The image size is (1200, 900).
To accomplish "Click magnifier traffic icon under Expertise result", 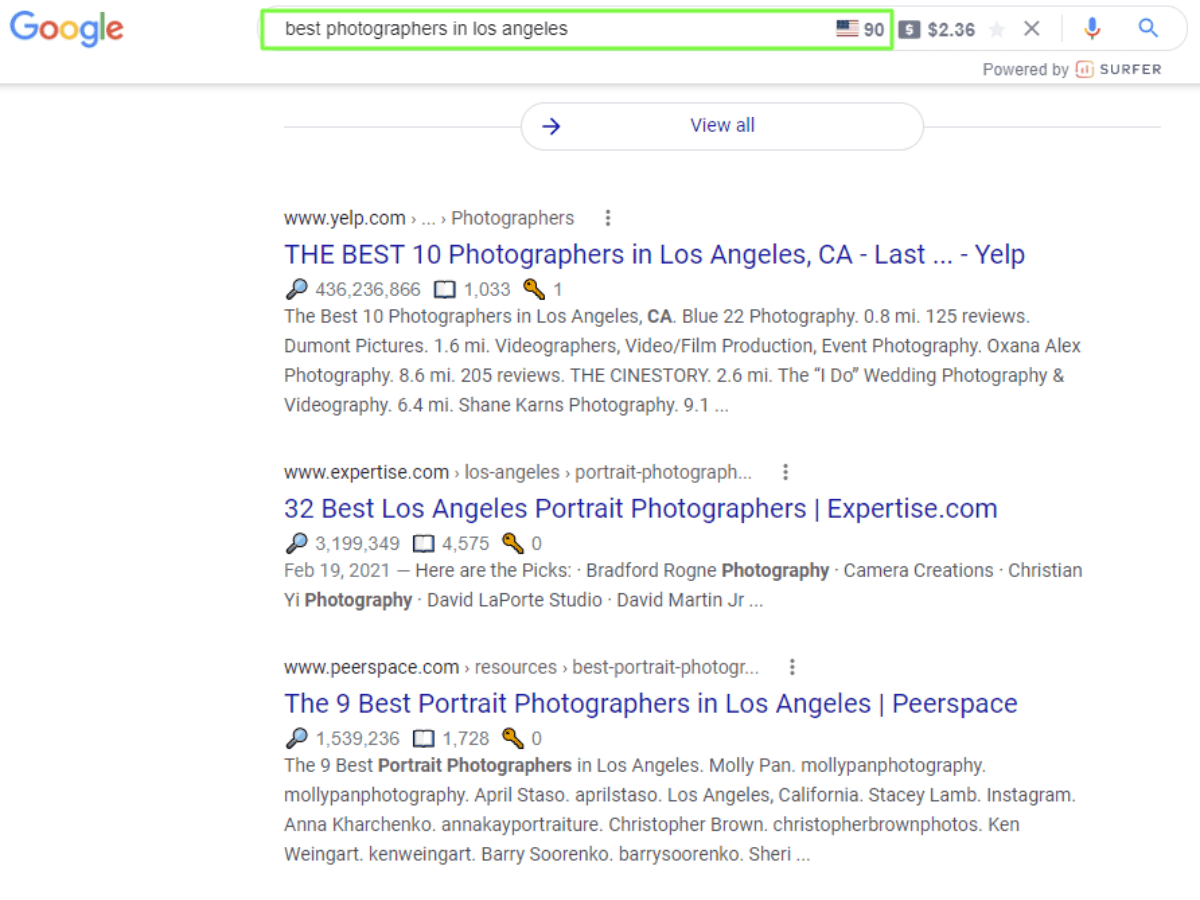I will pos(296,544).
